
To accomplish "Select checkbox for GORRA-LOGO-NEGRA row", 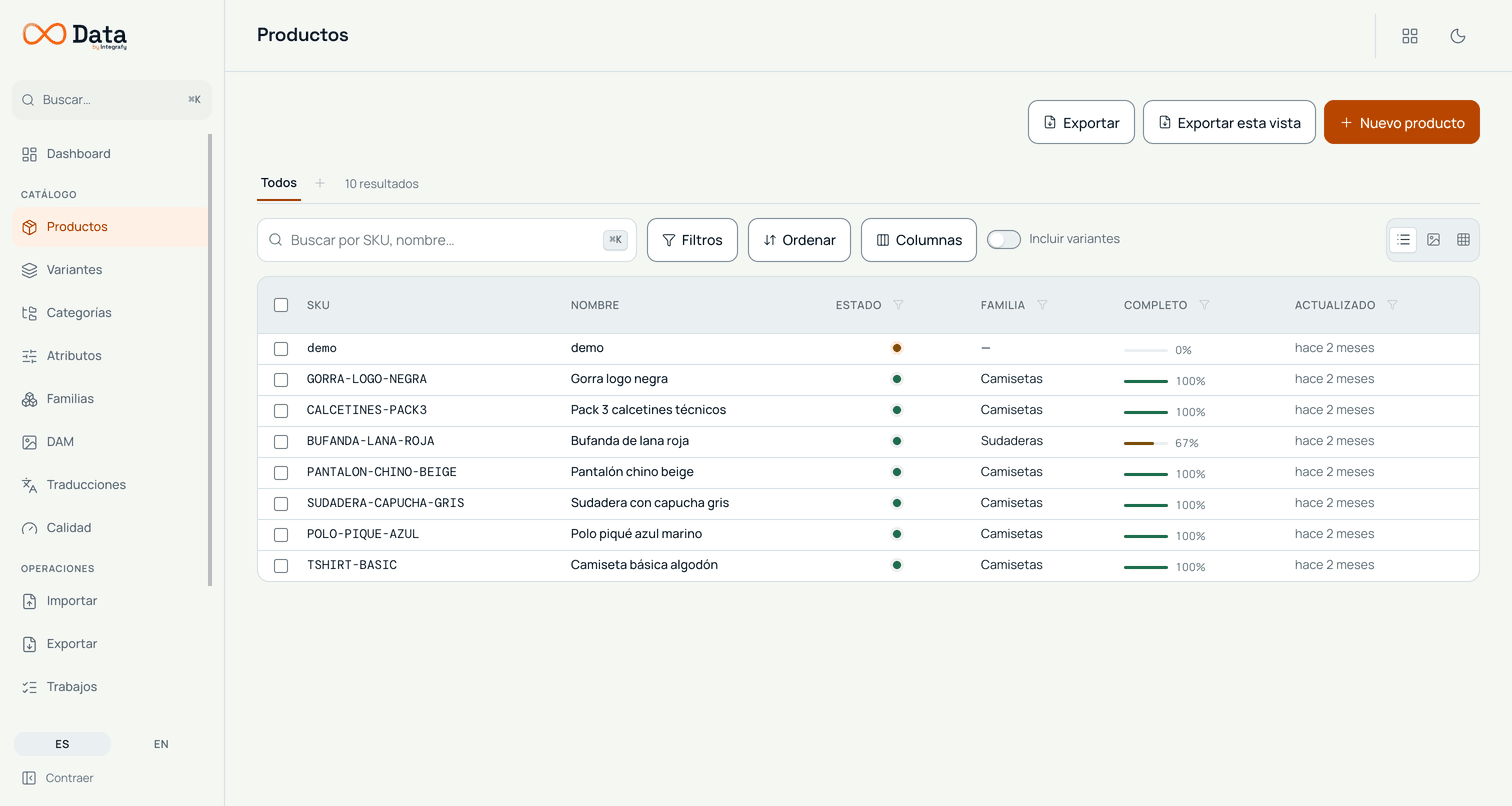I will pos(281,380).
